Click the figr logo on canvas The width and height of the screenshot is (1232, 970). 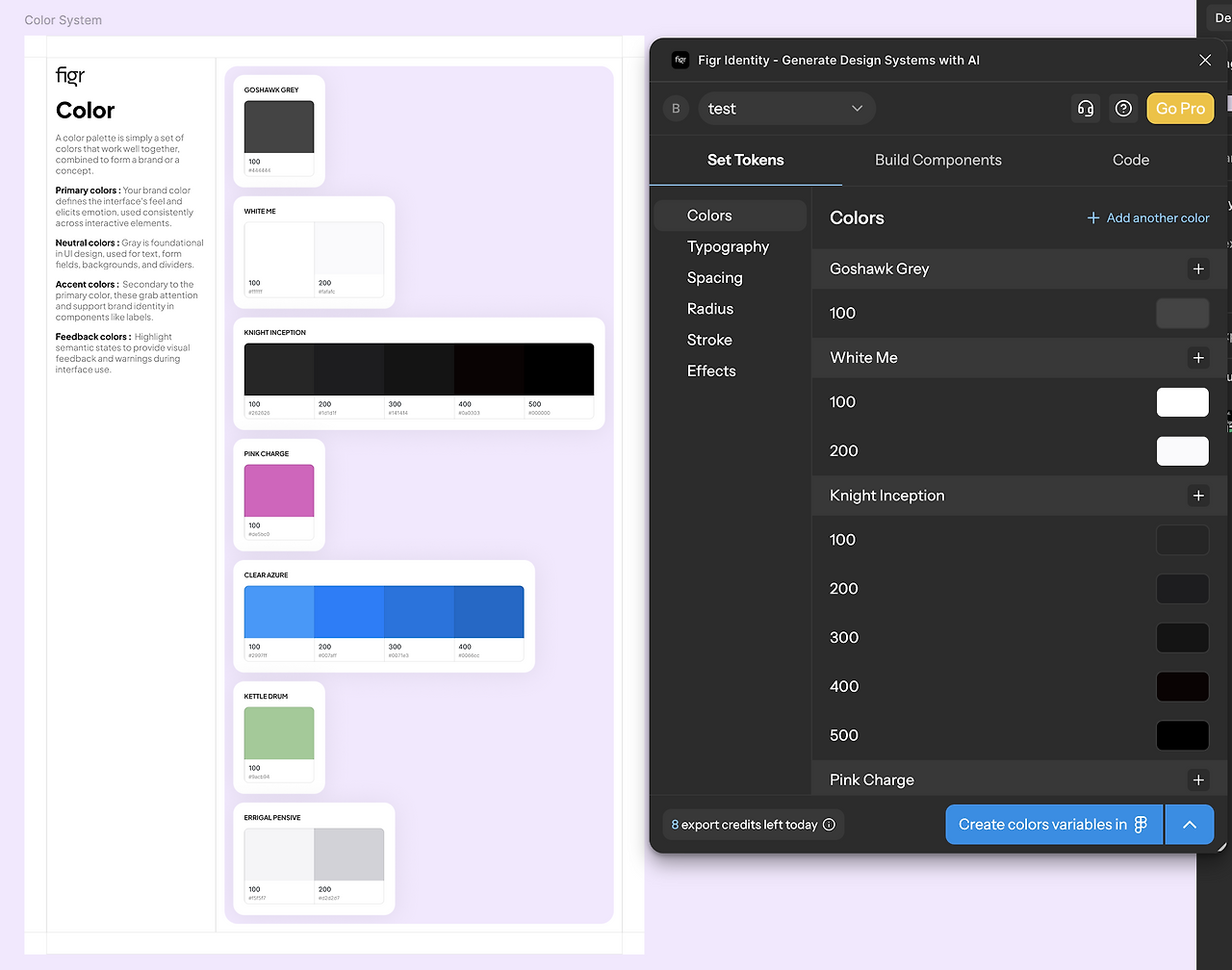tap(70, 75)
